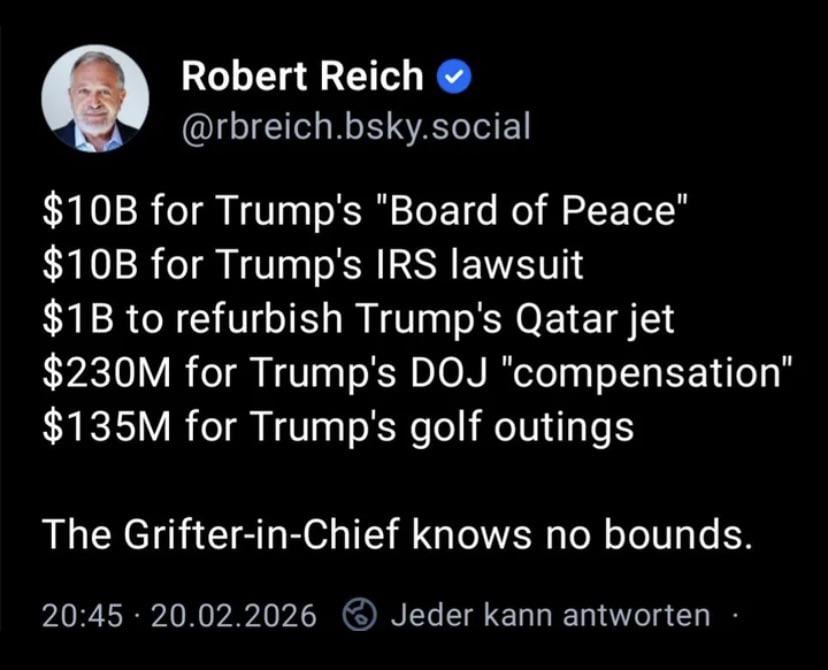This screenshot has width=828, height=670.
Task: Click the DOJ "compensation" line
Action: coord(419,373)
